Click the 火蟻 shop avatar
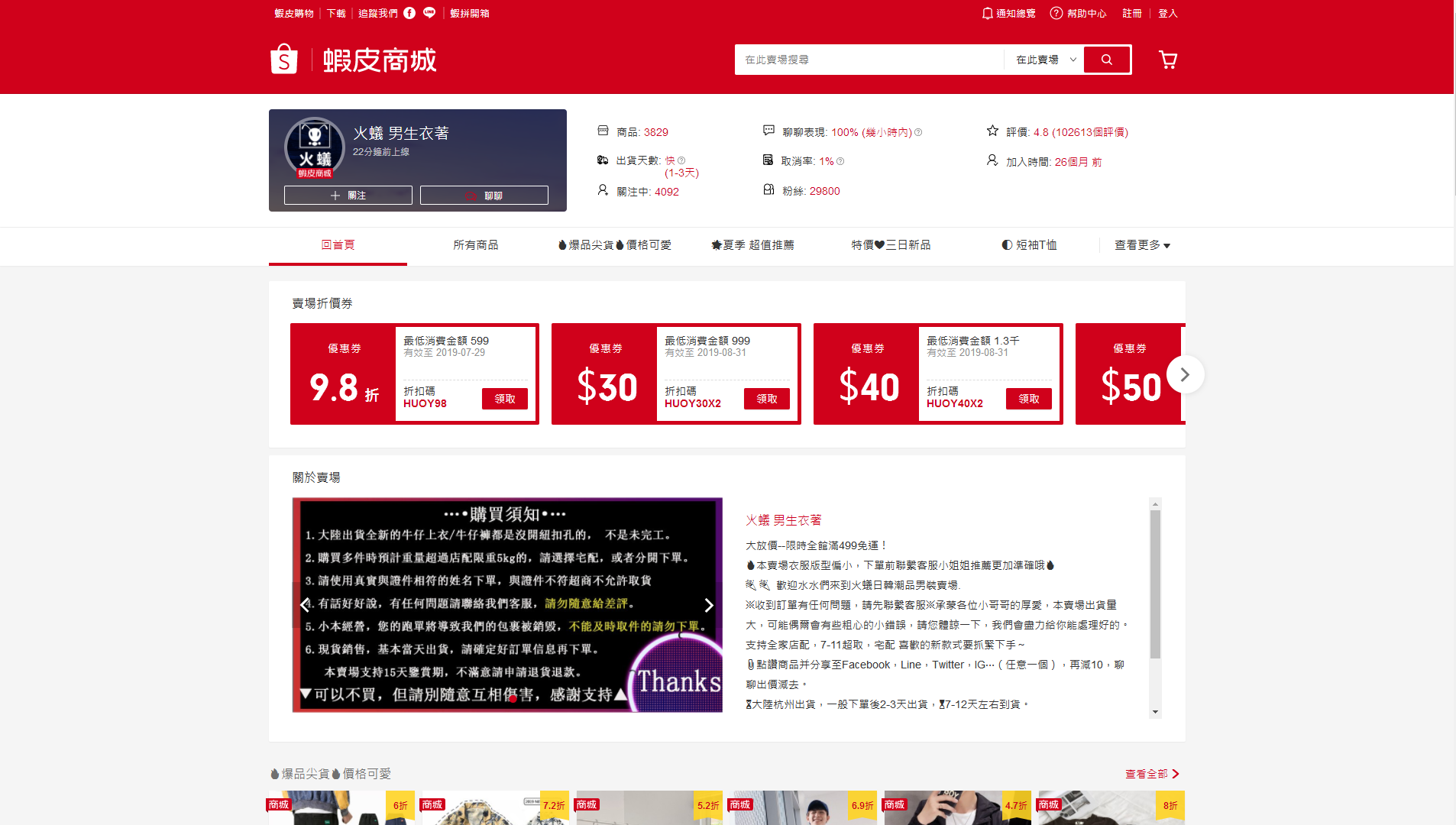The width and height of the screenshot is (1456, 825). pyautogui.click(x=315, y=147)
